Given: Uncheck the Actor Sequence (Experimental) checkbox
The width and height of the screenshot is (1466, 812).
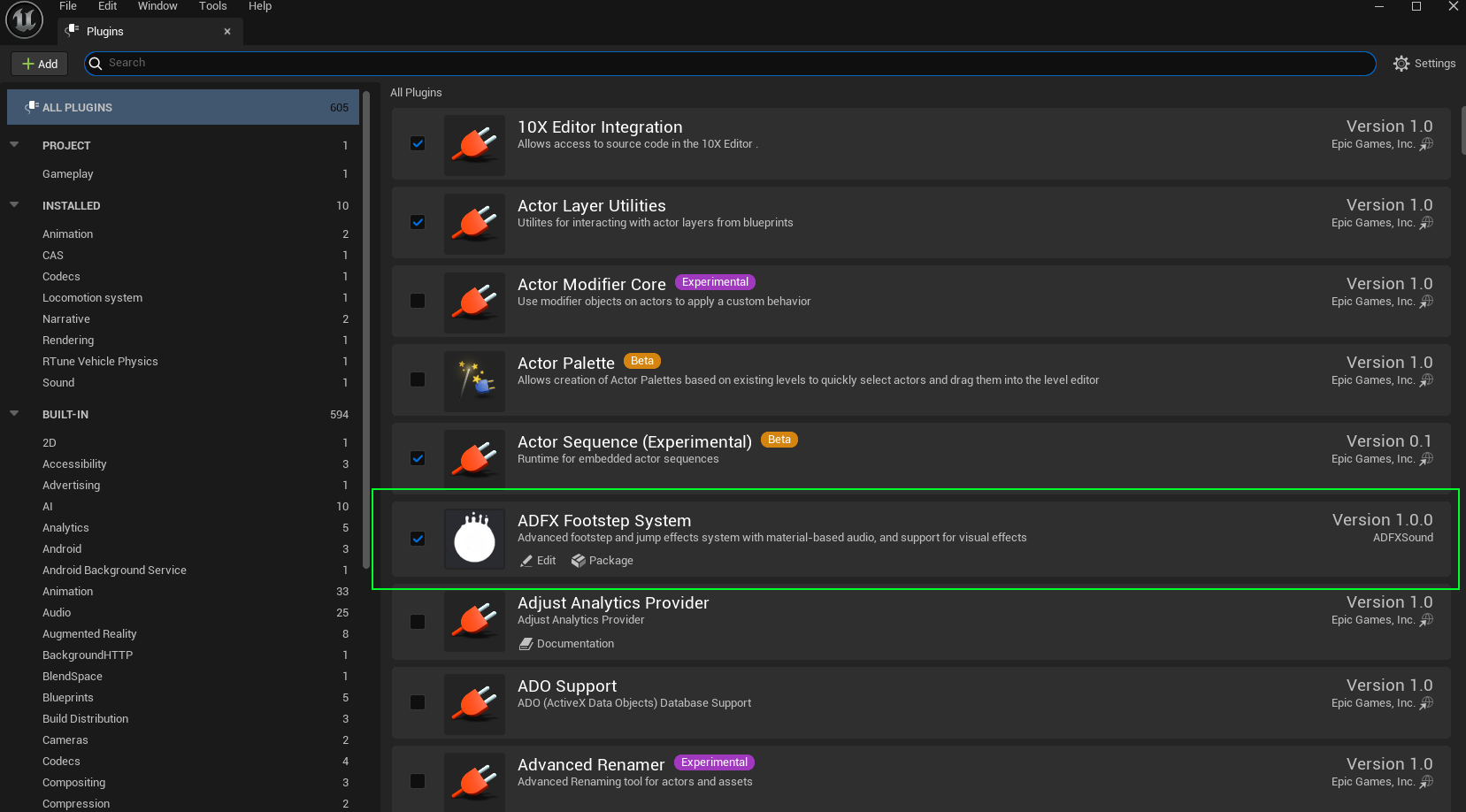Looking at the screenshot, I should (x=418, y=458).
